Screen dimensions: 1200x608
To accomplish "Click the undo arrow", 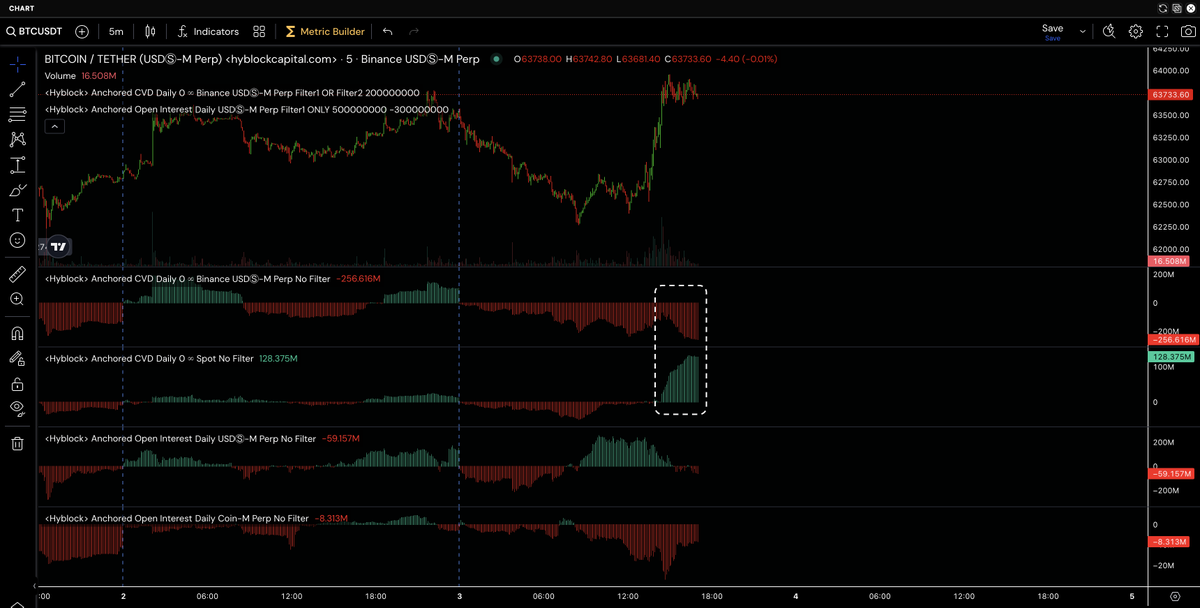I will [x=387, y=32].
